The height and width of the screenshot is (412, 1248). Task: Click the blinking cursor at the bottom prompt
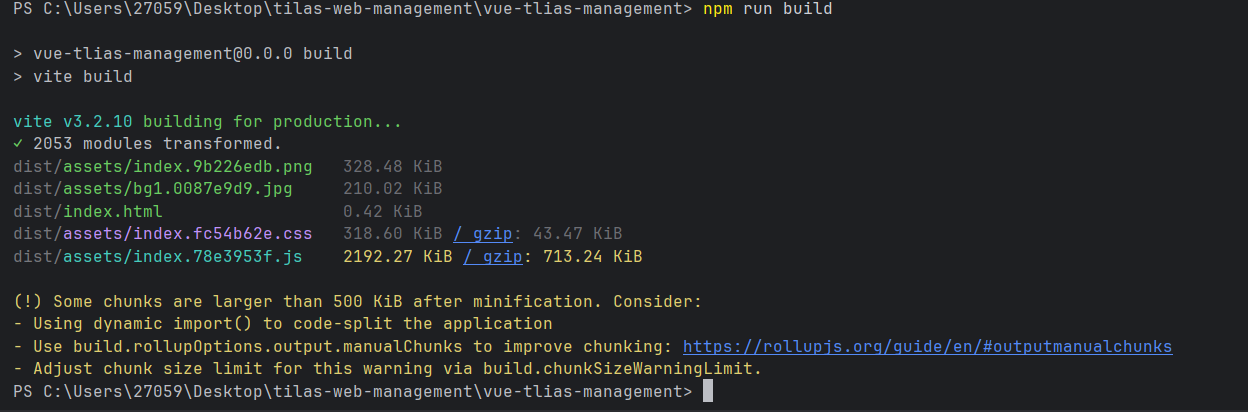pos(708,391)
